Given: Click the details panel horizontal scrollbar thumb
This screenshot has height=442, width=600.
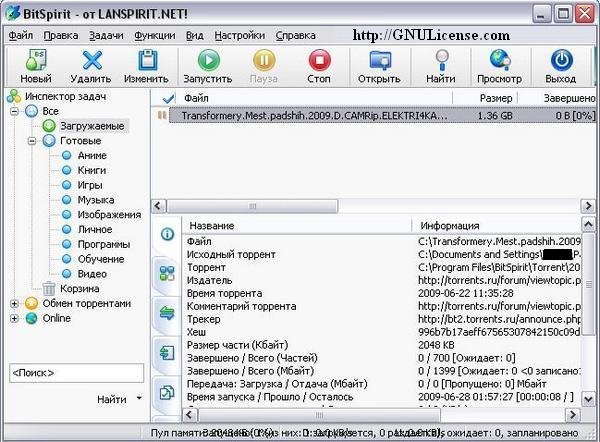Looking at the screenshot, I should (319, 415).
